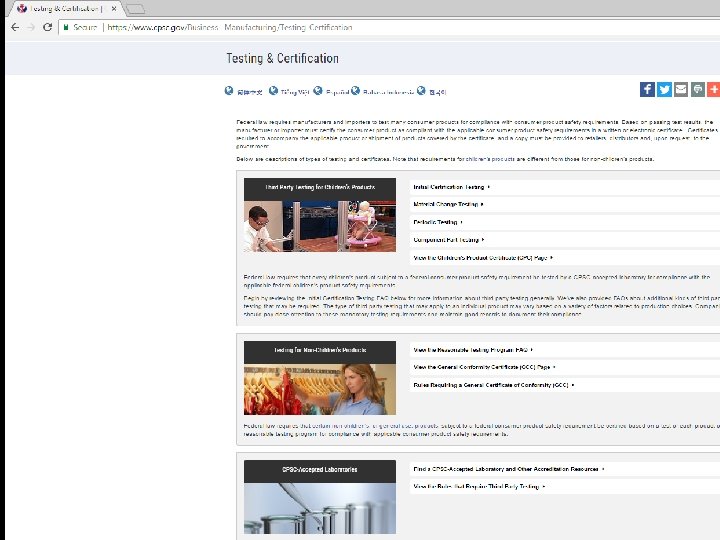Close the Testing & Certification browser tab

coord(114,8)
